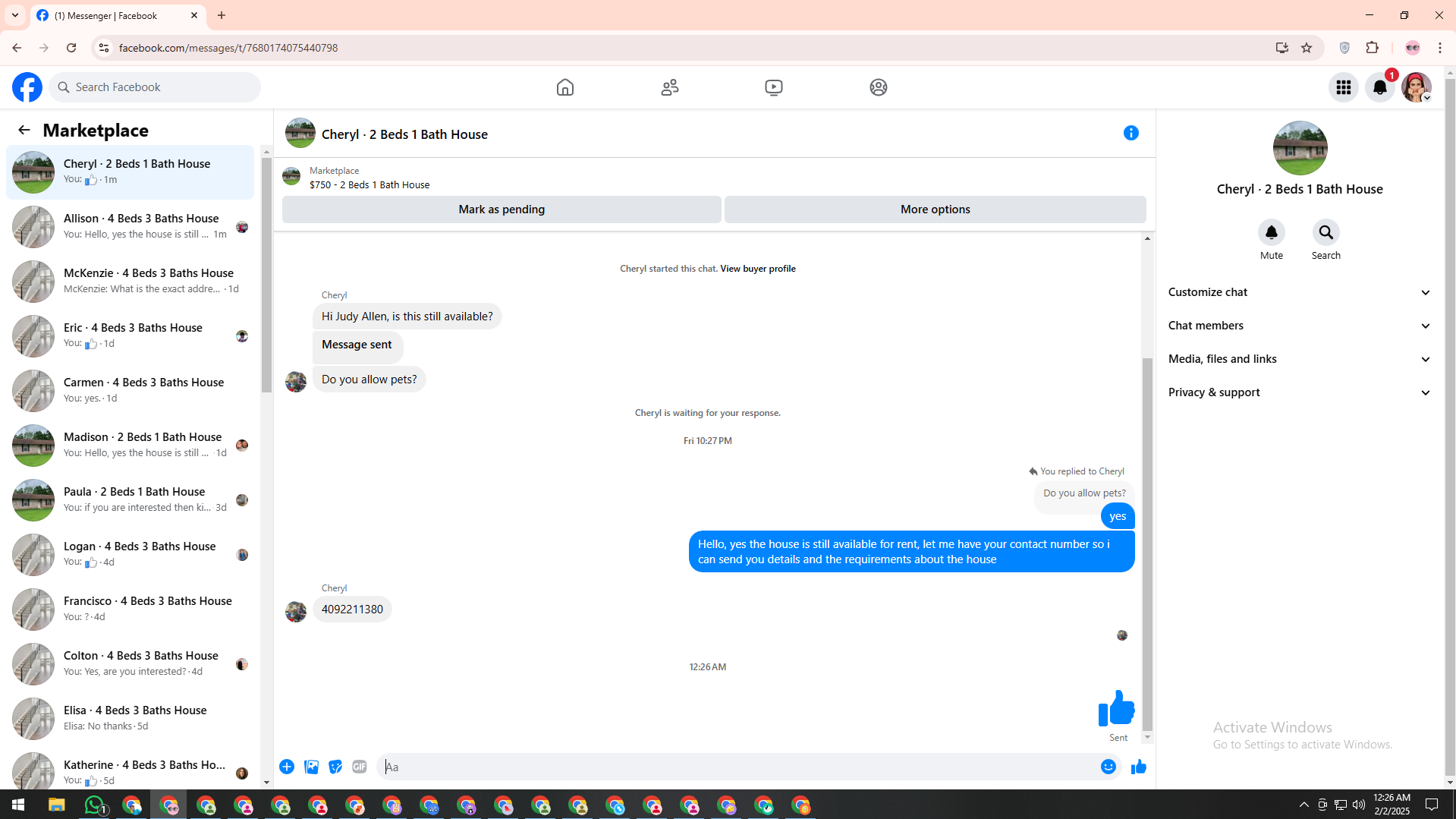
Task: Reload the page
Action: (71, 48)
